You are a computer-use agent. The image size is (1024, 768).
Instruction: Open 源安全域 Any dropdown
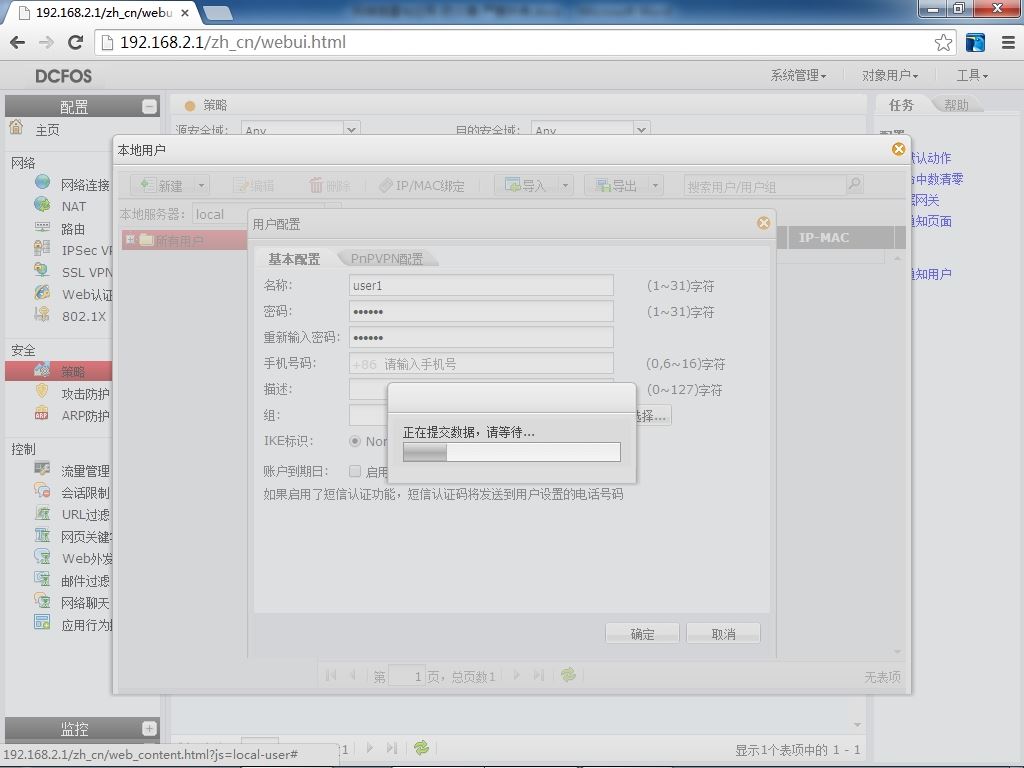pyautogui.click(x=351, y=129)
